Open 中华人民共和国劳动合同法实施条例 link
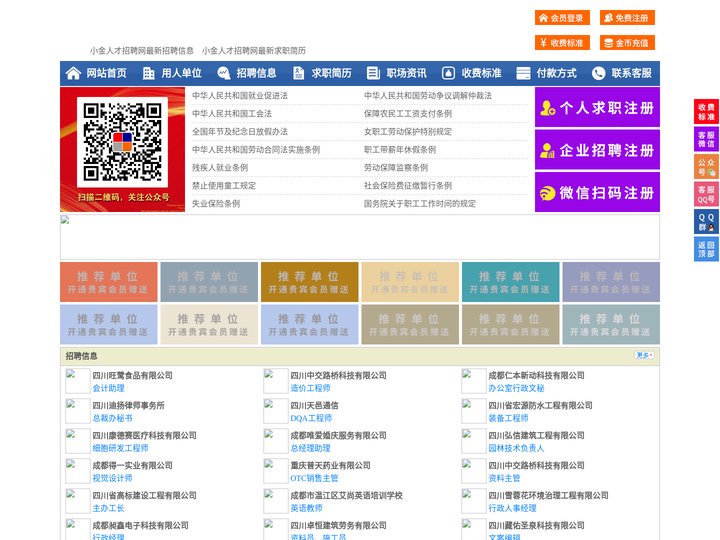720x540 pixels. coord(256,150)
